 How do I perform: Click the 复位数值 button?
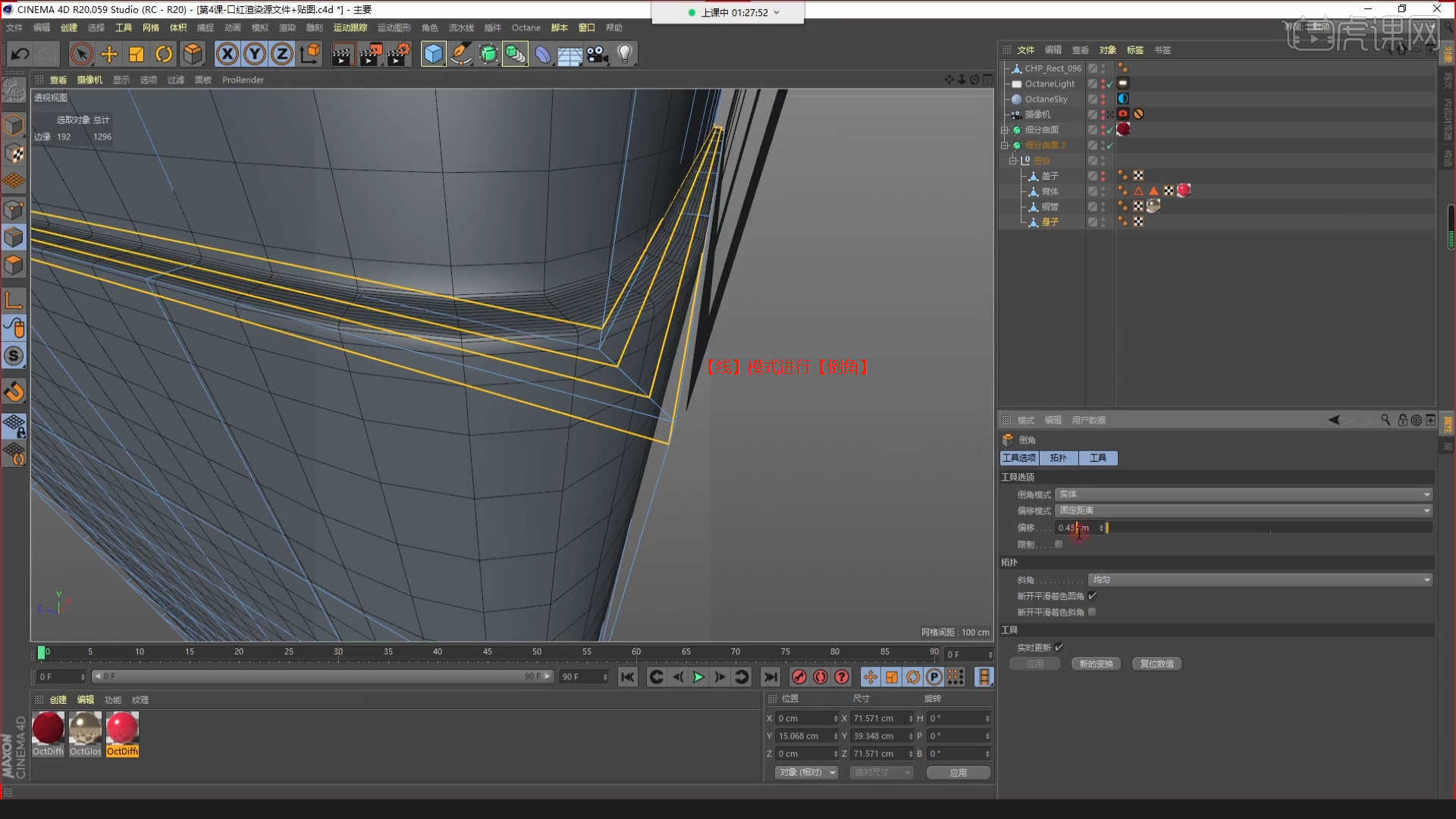point(1157,664)
